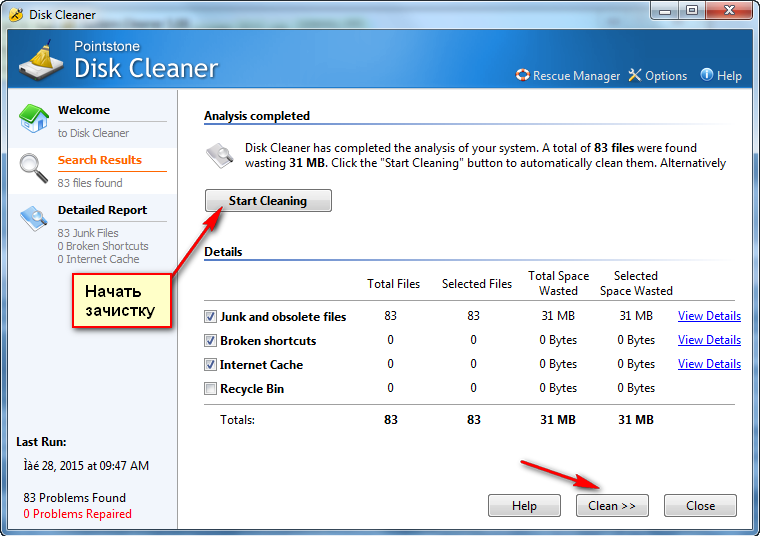Click 'Selected Space Wasted' column header
The width and height of the screenshot is (760, 536).
636,283
